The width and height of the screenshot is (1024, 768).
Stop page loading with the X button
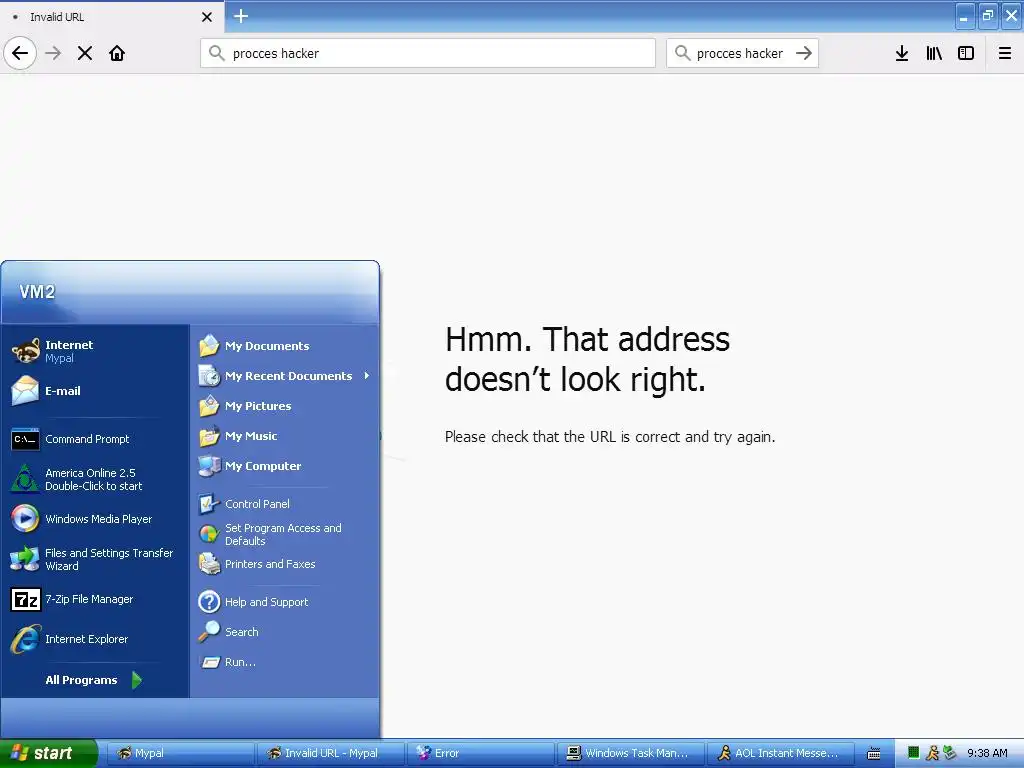[85, 53]
